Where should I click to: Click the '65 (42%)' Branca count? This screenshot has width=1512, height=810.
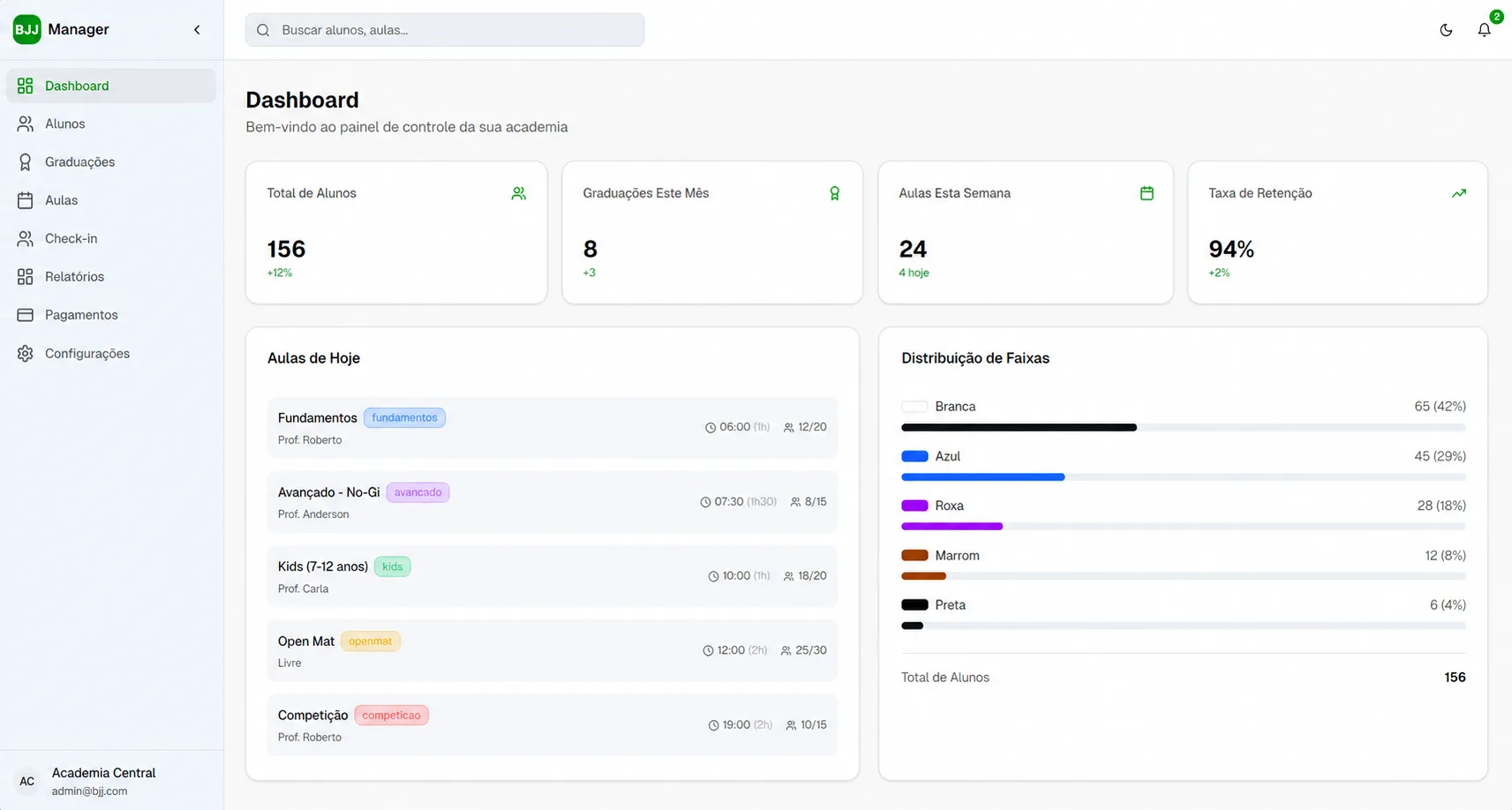pyautogui.click(x=1440, y=407)
